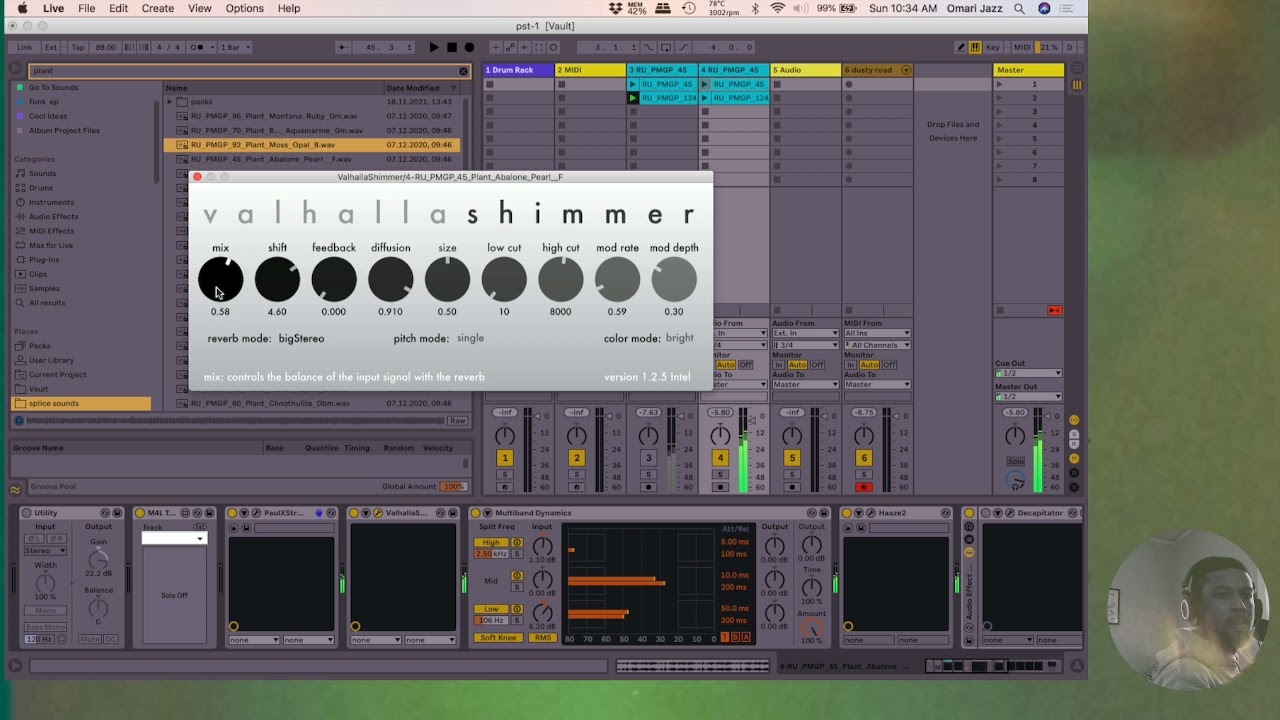This screenshot has width=1280, height=720.
Task: Open Audio Effects category in browser
Action: (53, 216)
